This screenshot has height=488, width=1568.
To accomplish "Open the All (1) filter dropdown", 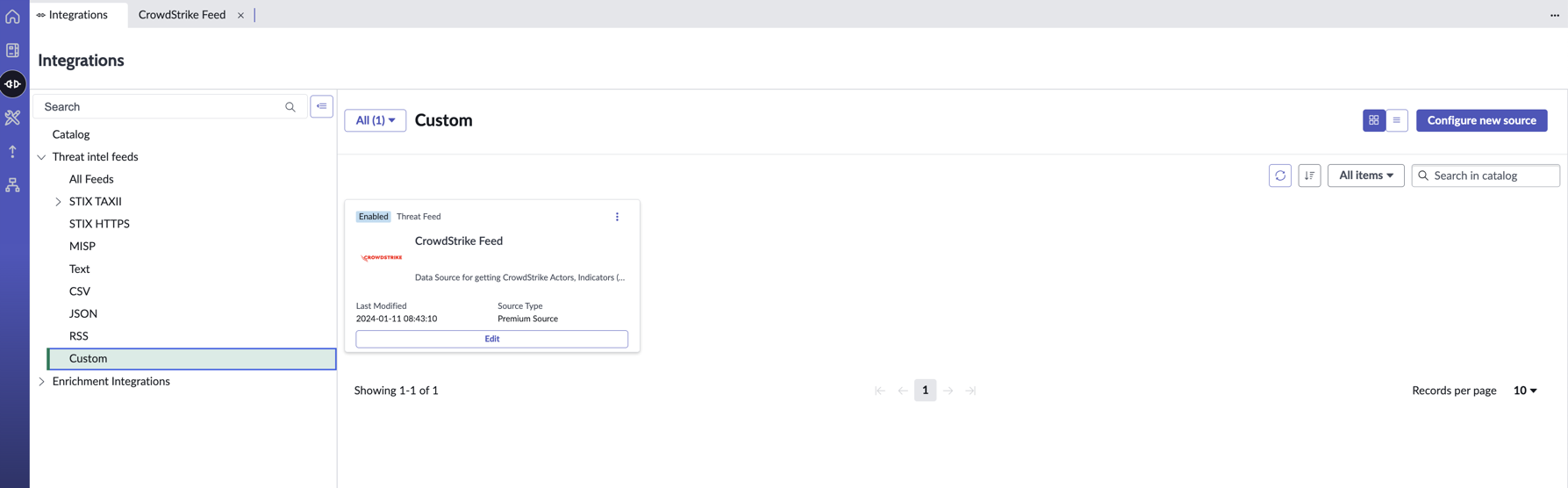I will (376, 120).
